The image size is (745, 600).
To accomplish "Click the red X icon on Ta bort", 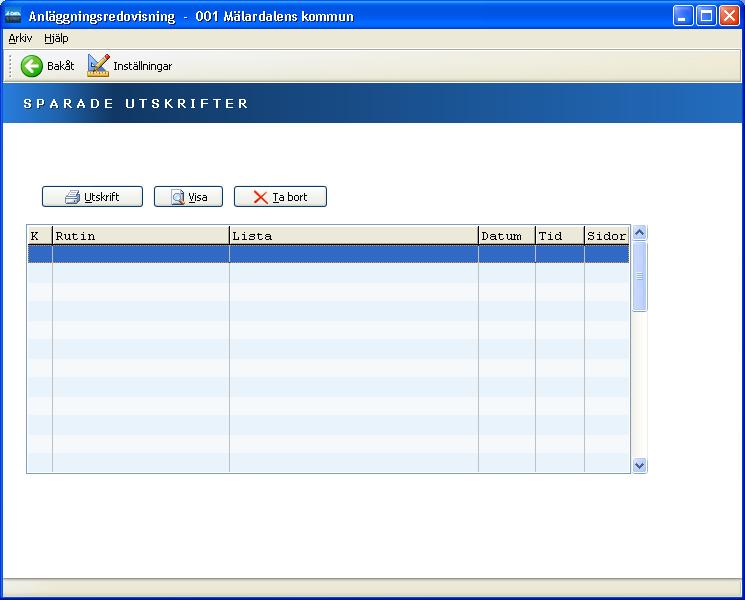I will (260, 197).
